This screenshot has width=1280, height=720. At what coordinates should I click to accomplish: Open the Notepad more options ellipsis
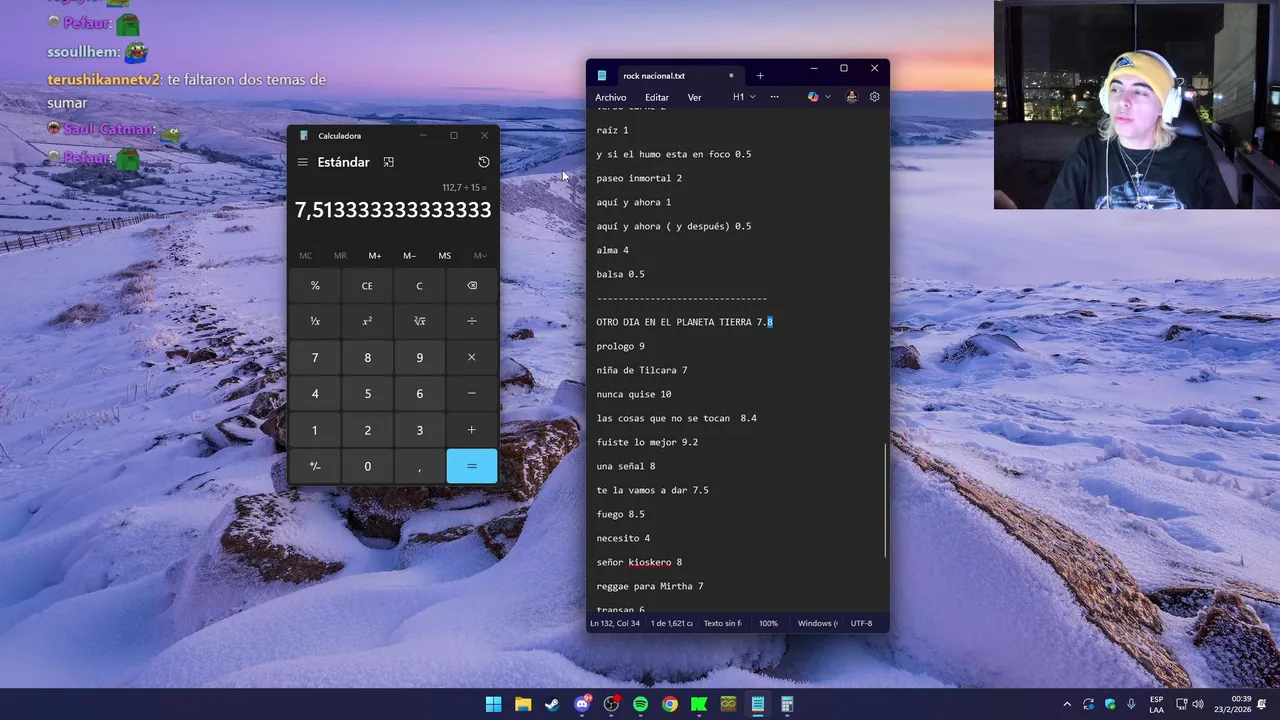774,97
